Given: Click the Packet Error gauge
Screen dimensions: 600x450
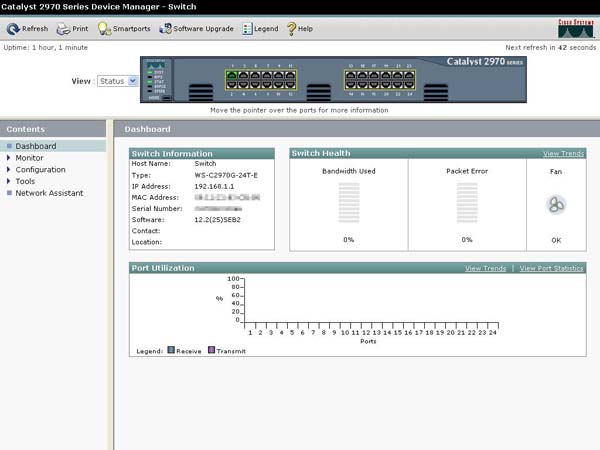Looking at the screenshot, I should (x=467, y=203).
